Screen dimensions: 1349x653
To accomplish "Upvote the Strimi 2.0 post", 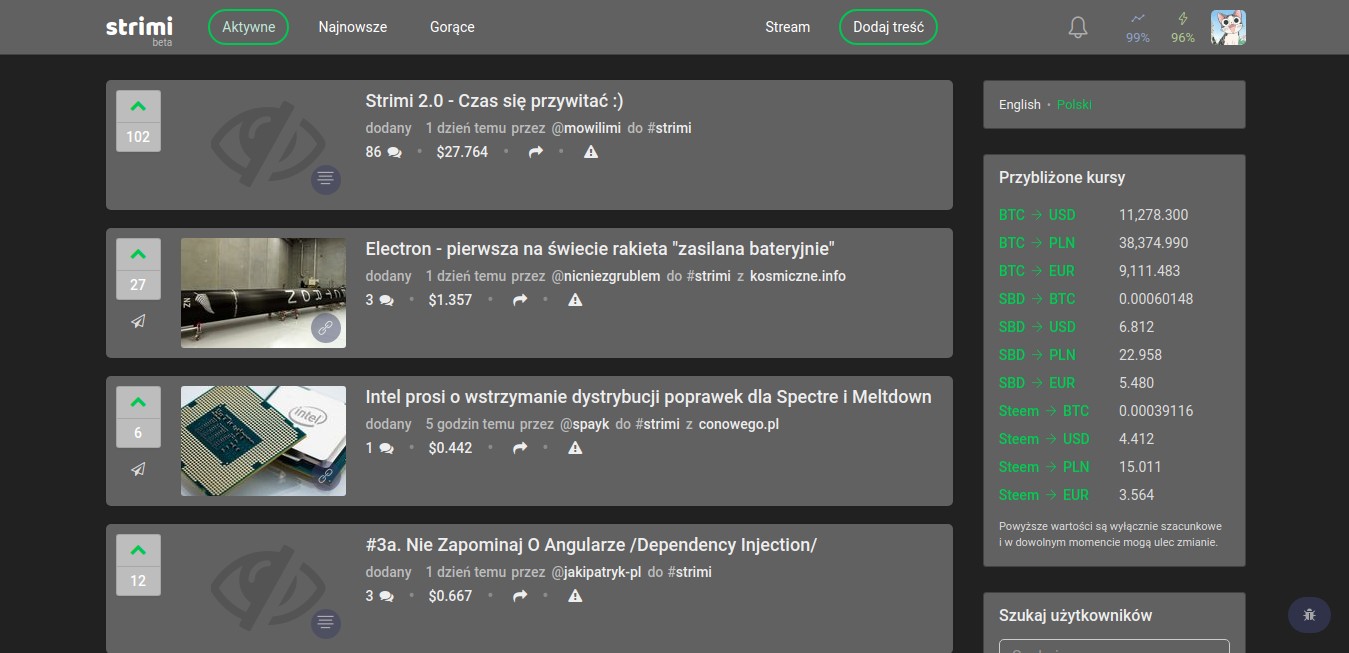I will tap(138, 106).
